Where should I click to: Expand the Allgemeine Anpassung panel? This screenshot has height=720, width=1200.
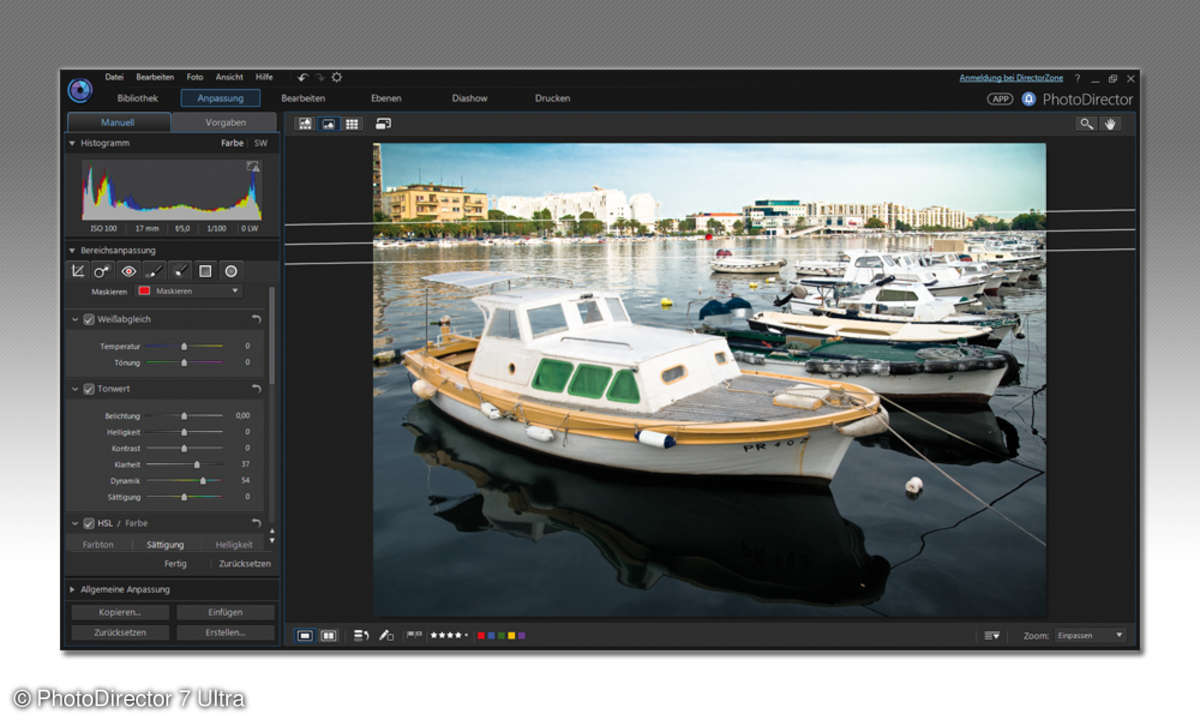(72, 589)
